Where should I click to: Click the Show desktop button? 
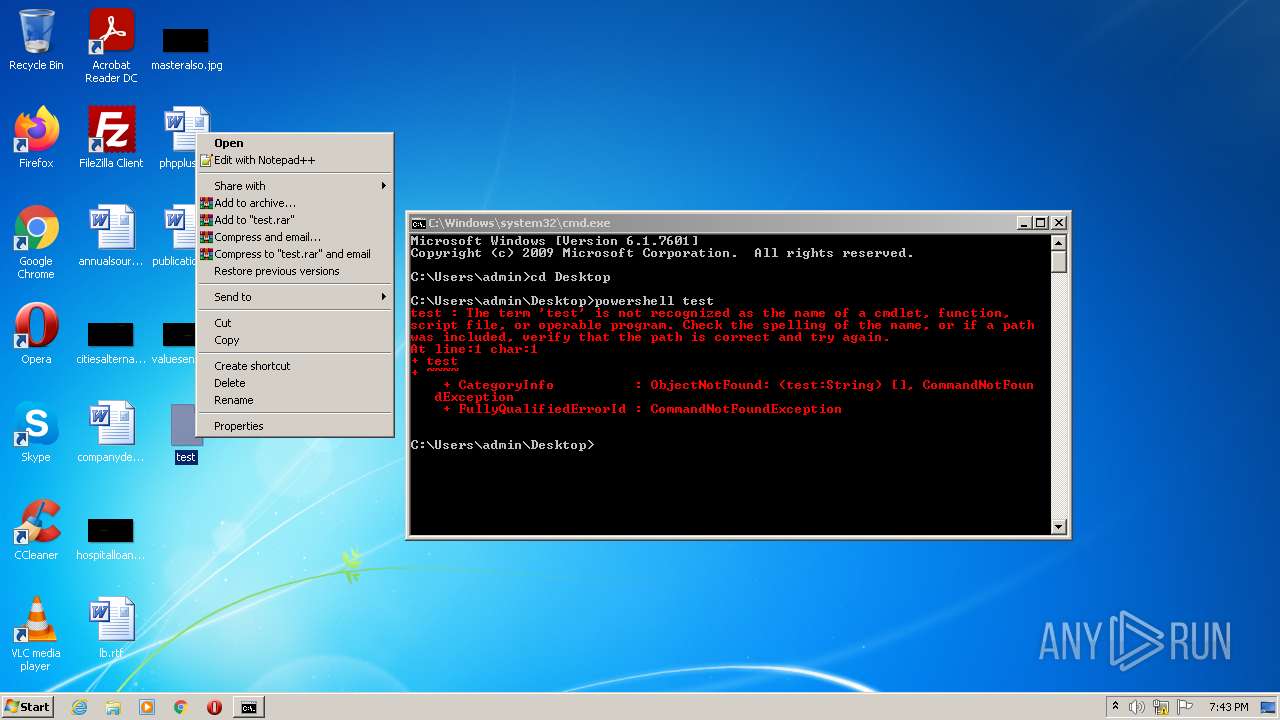tap(1270, 707)
